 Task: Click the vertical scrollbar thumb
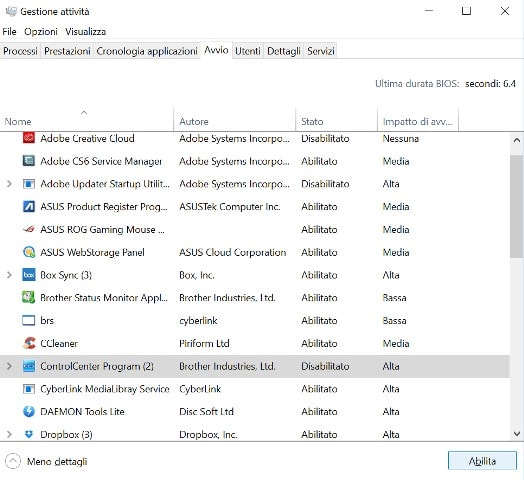pyautogui.click(x=517, y=207)
